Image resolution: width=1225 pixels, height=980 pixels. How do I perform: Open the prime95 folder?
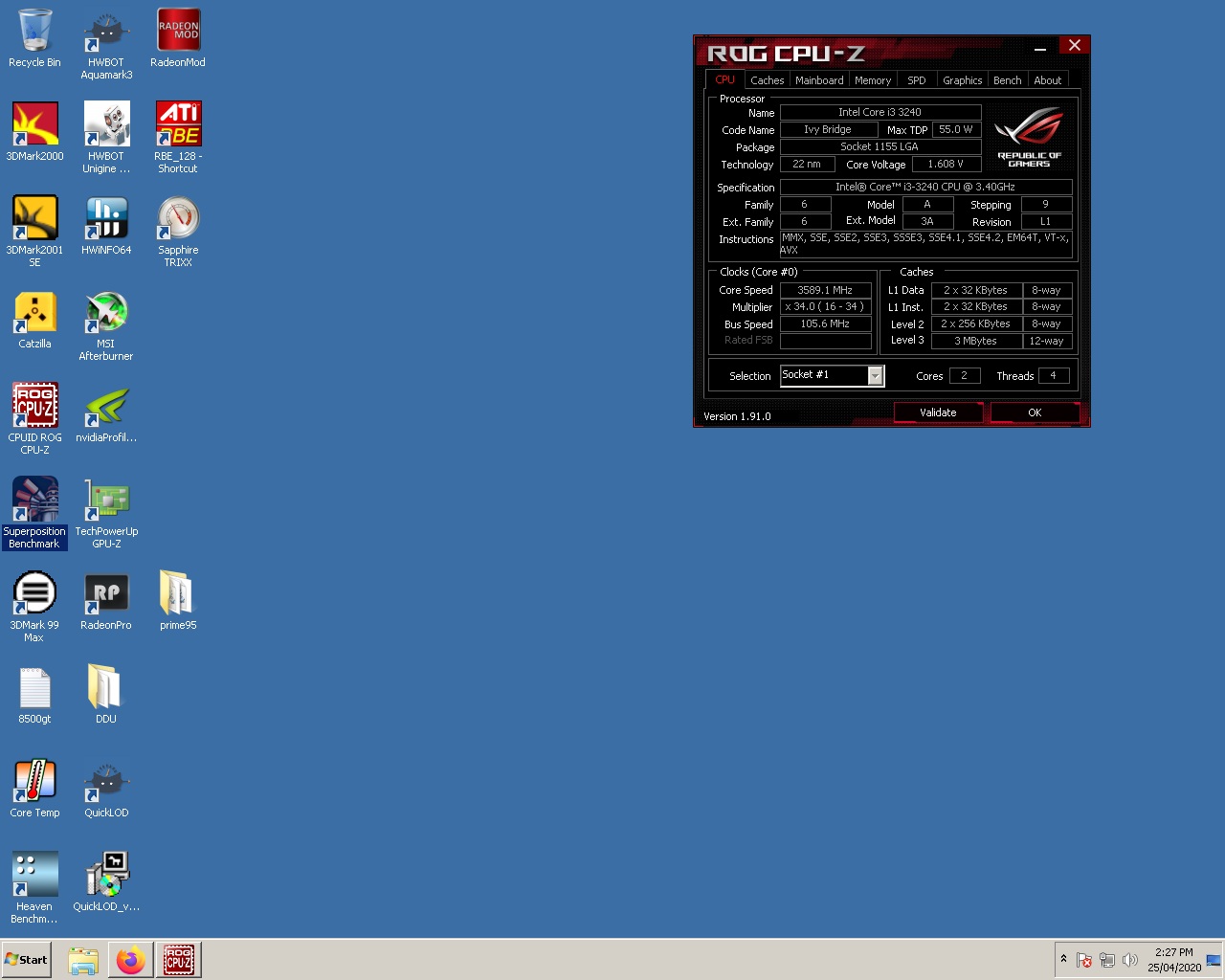[178, 601]
